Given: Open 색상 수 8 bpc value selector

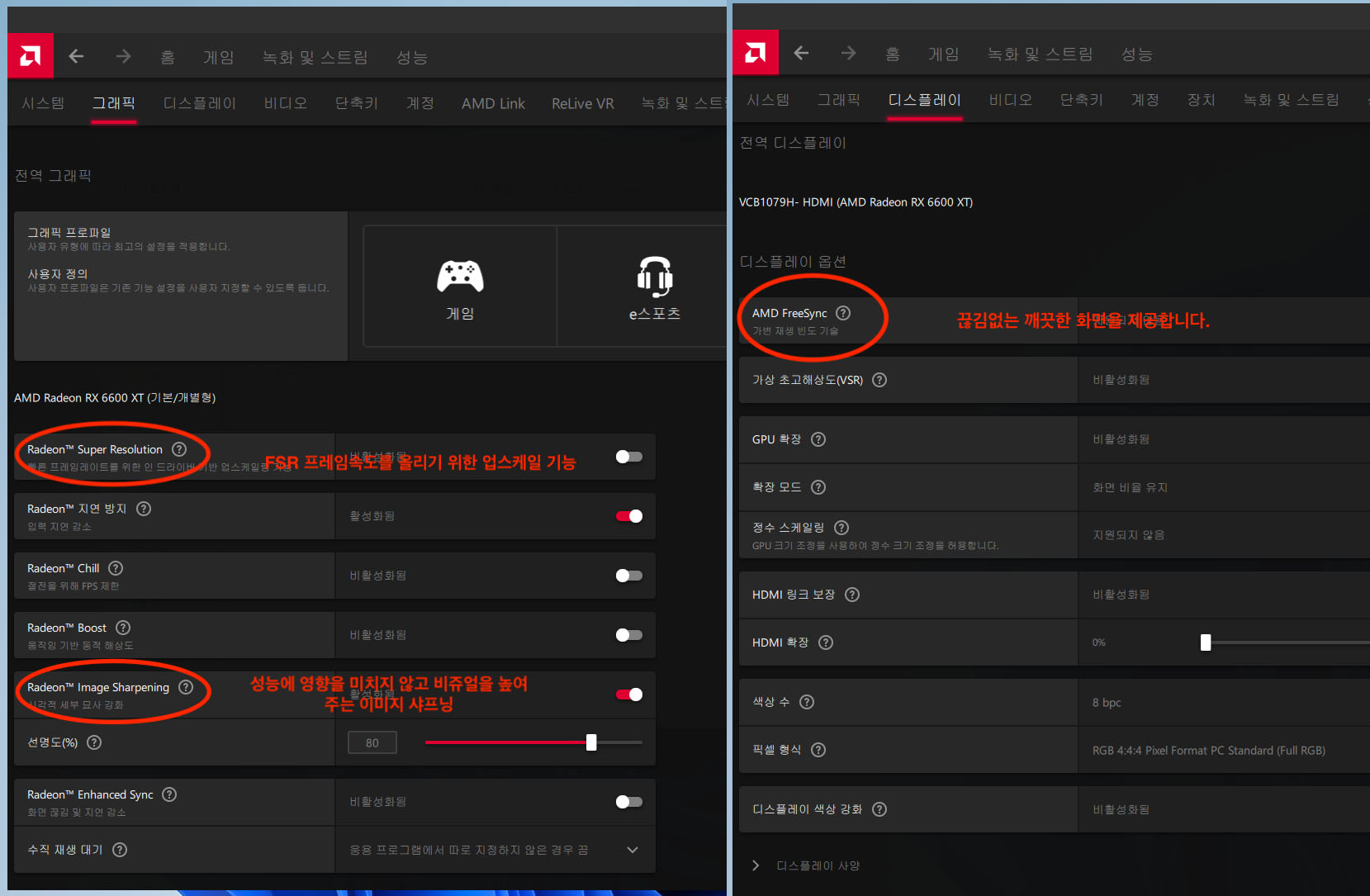Looking at the screenshot, I should click(1223, 703).
